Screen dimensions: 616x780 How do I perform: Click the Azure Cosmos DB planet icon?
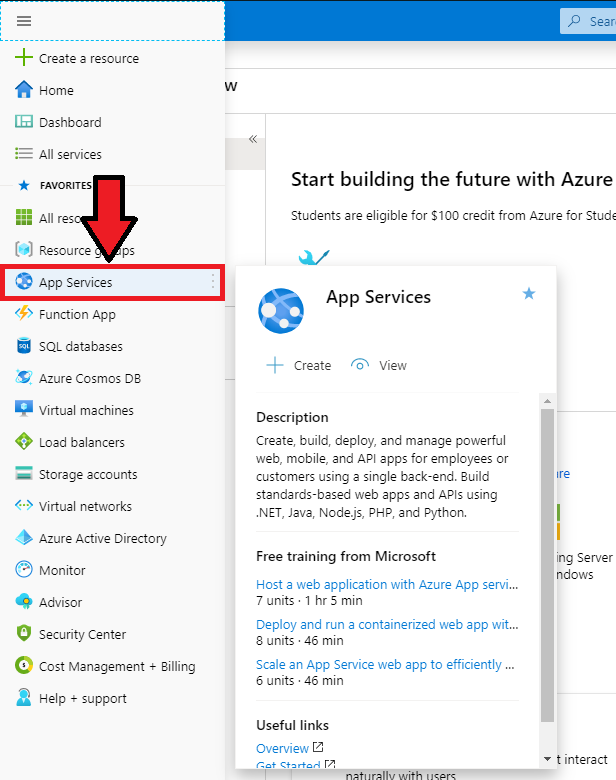pyautogui.click(x=23, y=378)
